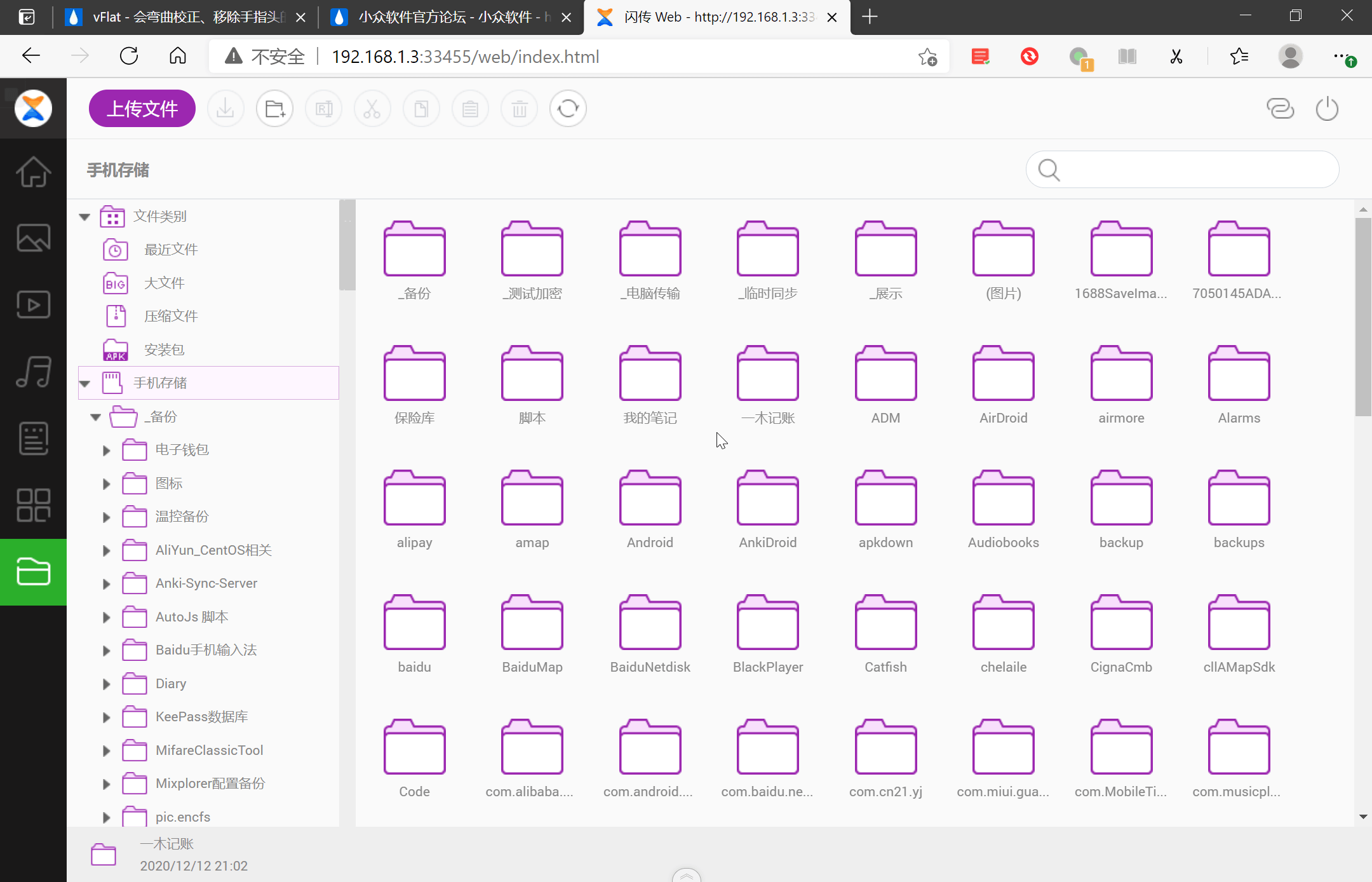Click the link connection icon
The height and width of the screenshot is (882, 1372).
click(x=1280, y=109)
